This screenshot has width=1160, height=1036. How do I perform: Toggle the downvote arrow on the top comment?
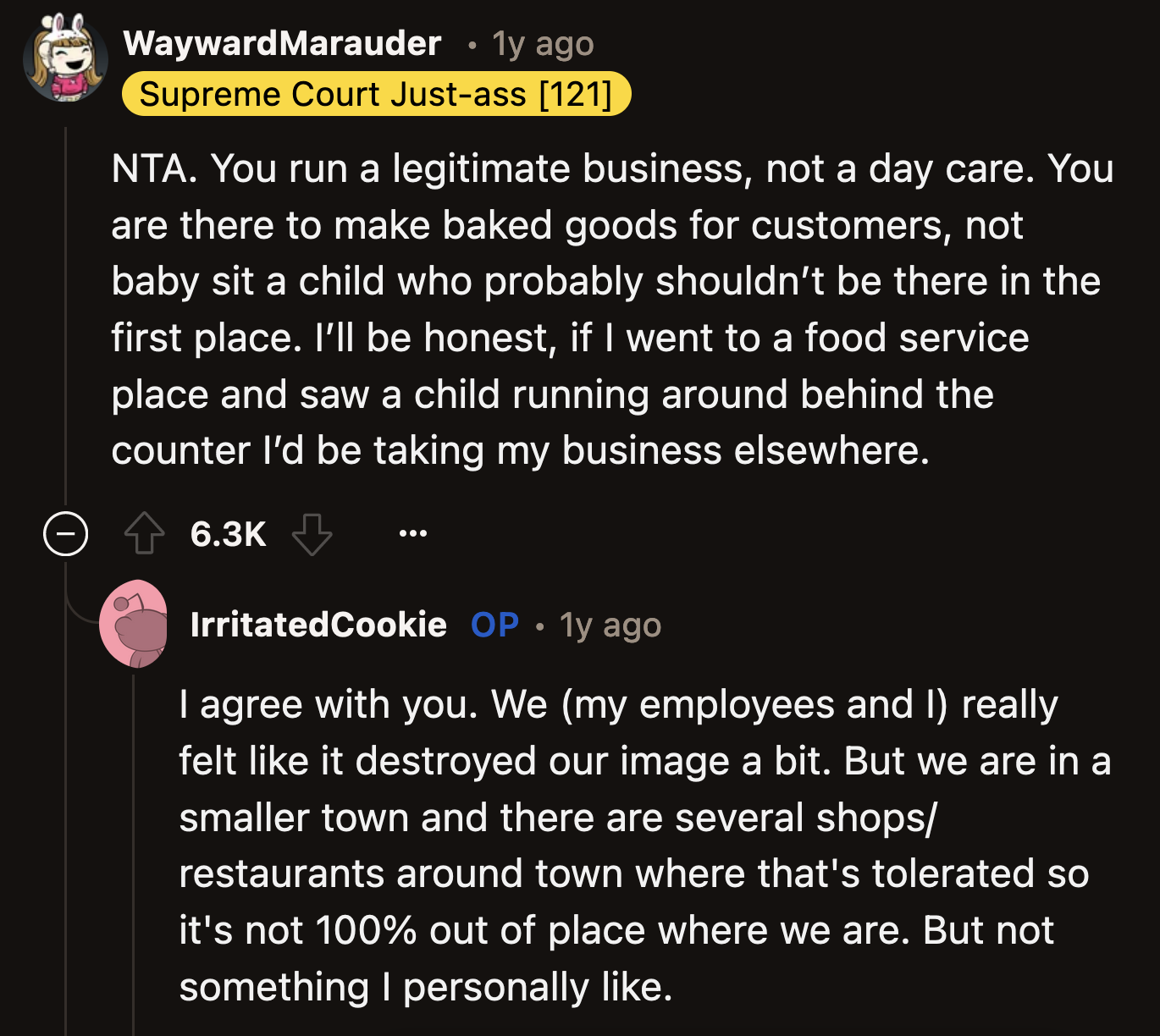coord(312,535)
